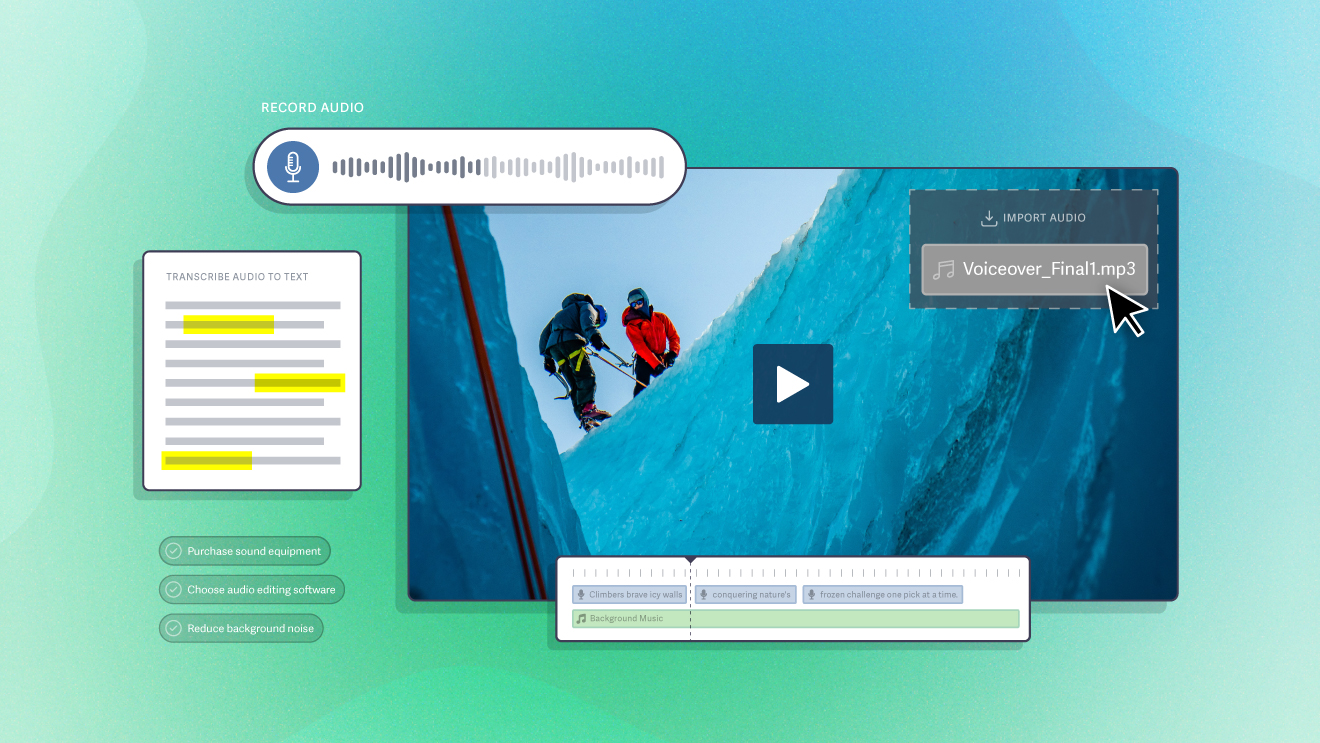Click the 'Transcribe Audio to Text' heading
Image resolution: width=1320 pixels, height=743 pixels.
click(x=237, y=277)
